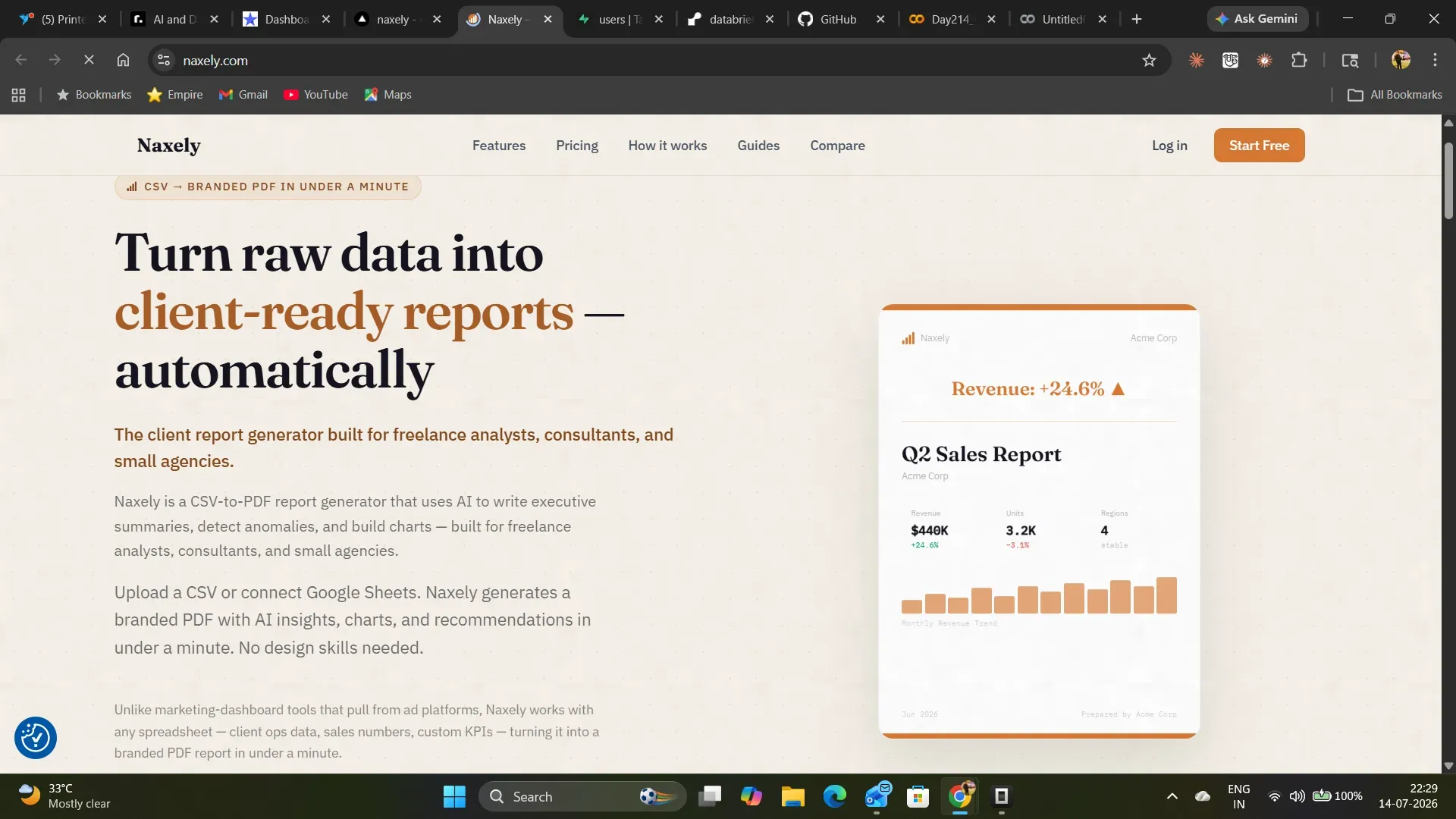Open YouTube bookmark
Image resolution: width=1456 pixels, height=819 pixels.
pos(315,95)
